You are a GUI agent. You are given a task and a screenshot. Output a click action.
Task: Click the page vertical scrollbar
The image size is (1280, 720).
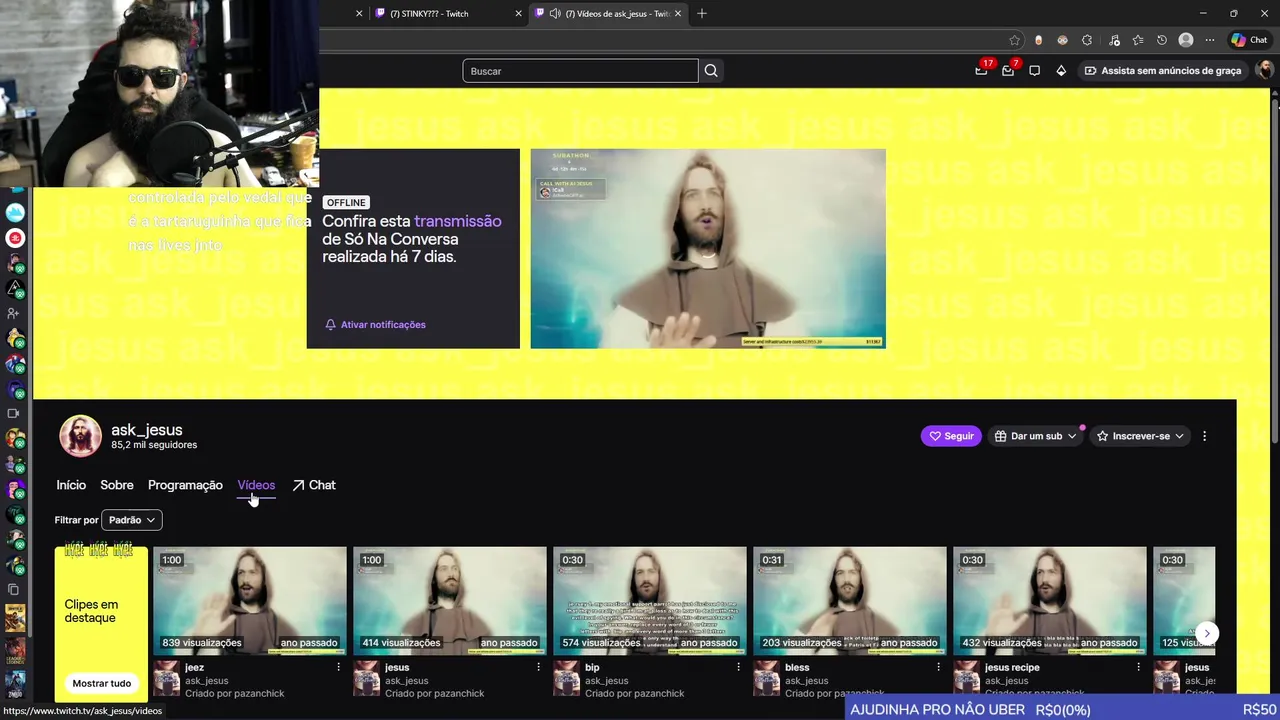pos(1274,270)
